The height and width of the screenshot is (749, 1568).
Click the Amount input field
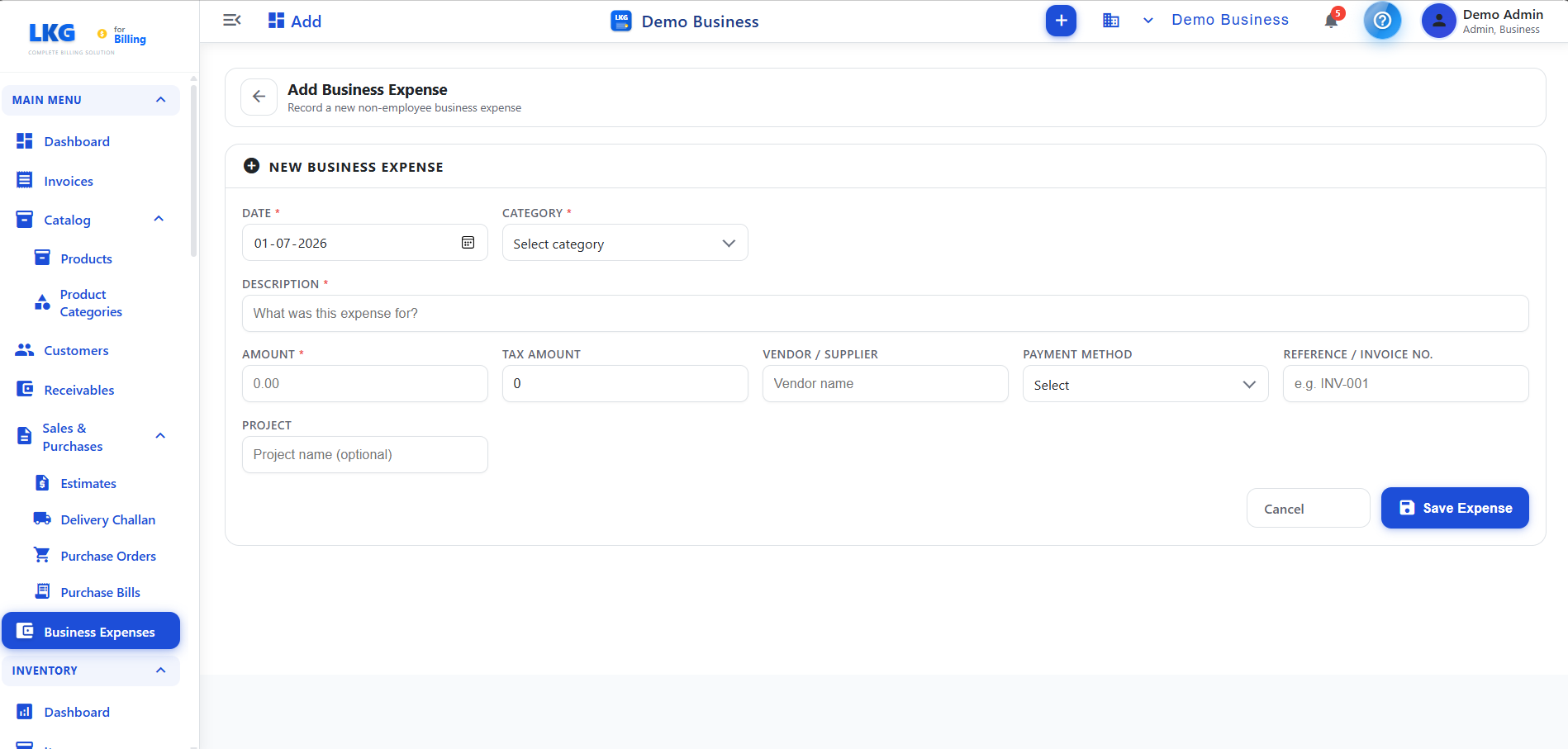pos(365,383)
